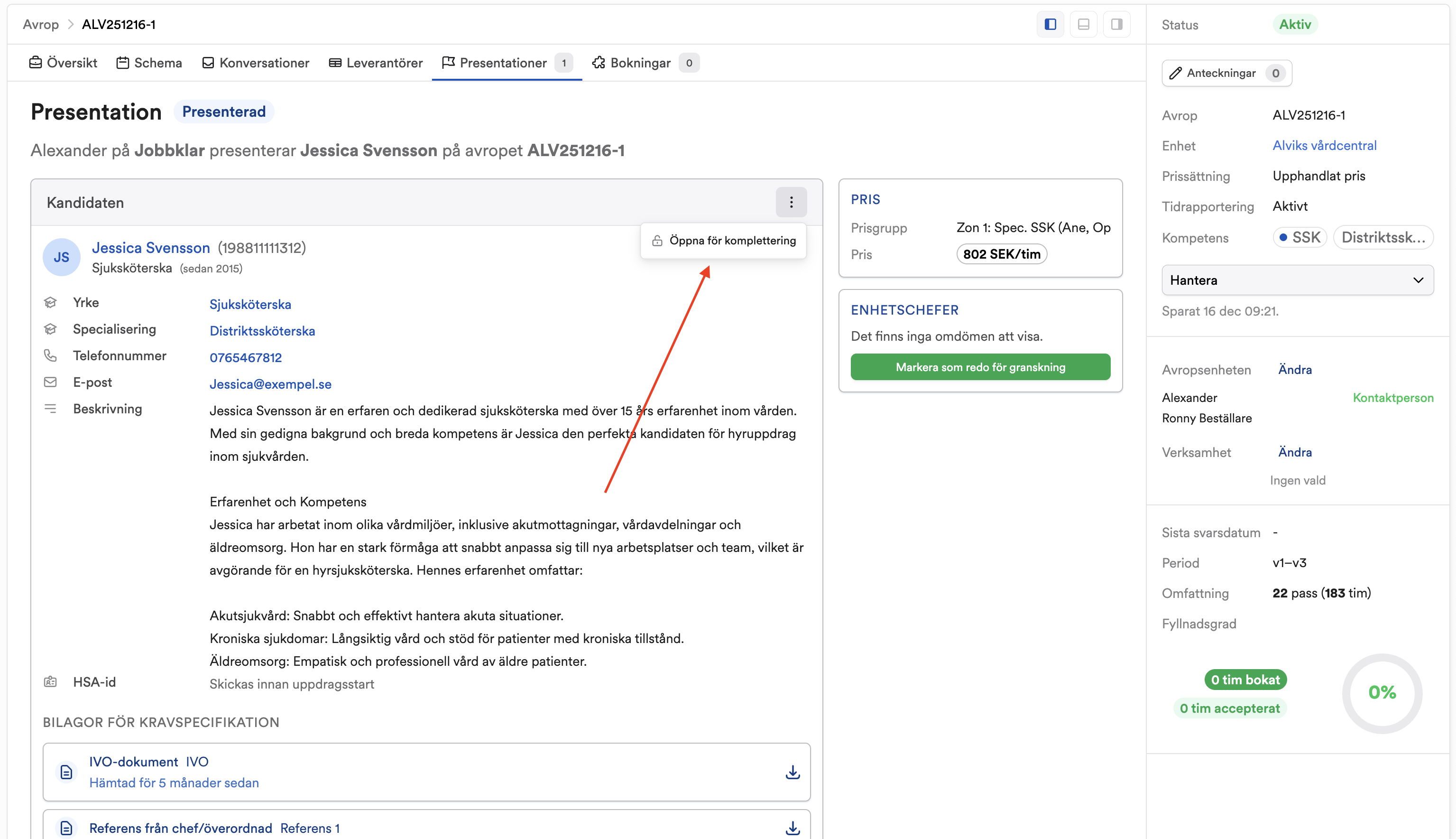Click the 802 SEK/tim price badge
Viewport: 1456px width, 839px height.
pyautogui.click(x=1002, y=254)
